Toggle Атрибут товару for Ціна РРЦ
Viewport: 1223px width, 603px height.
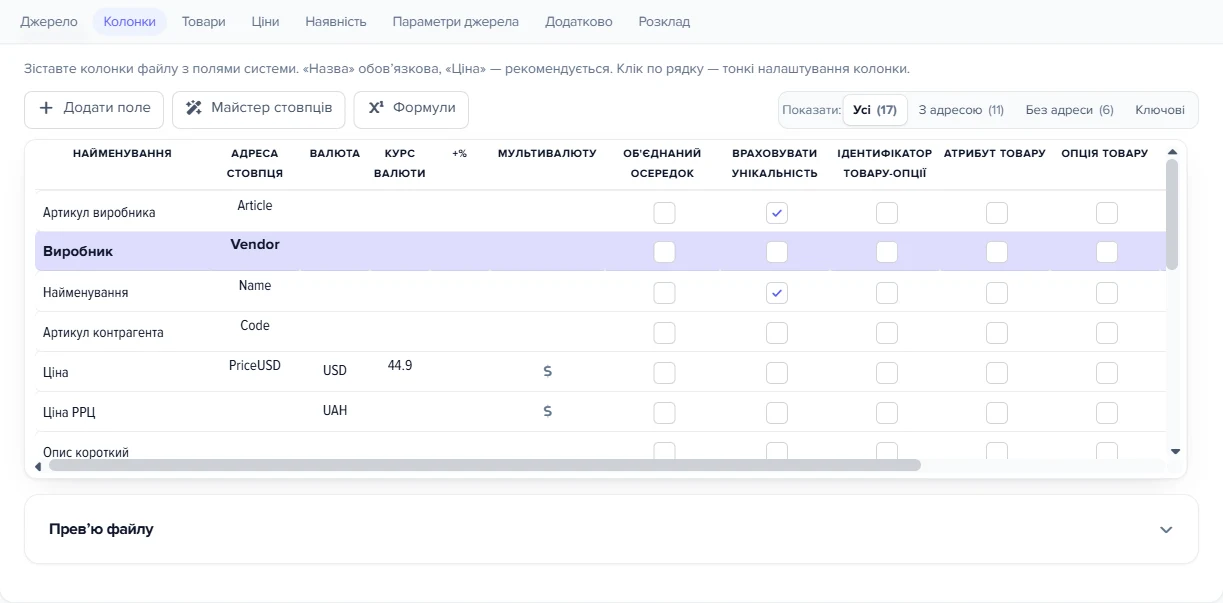[x=997, y=413]
